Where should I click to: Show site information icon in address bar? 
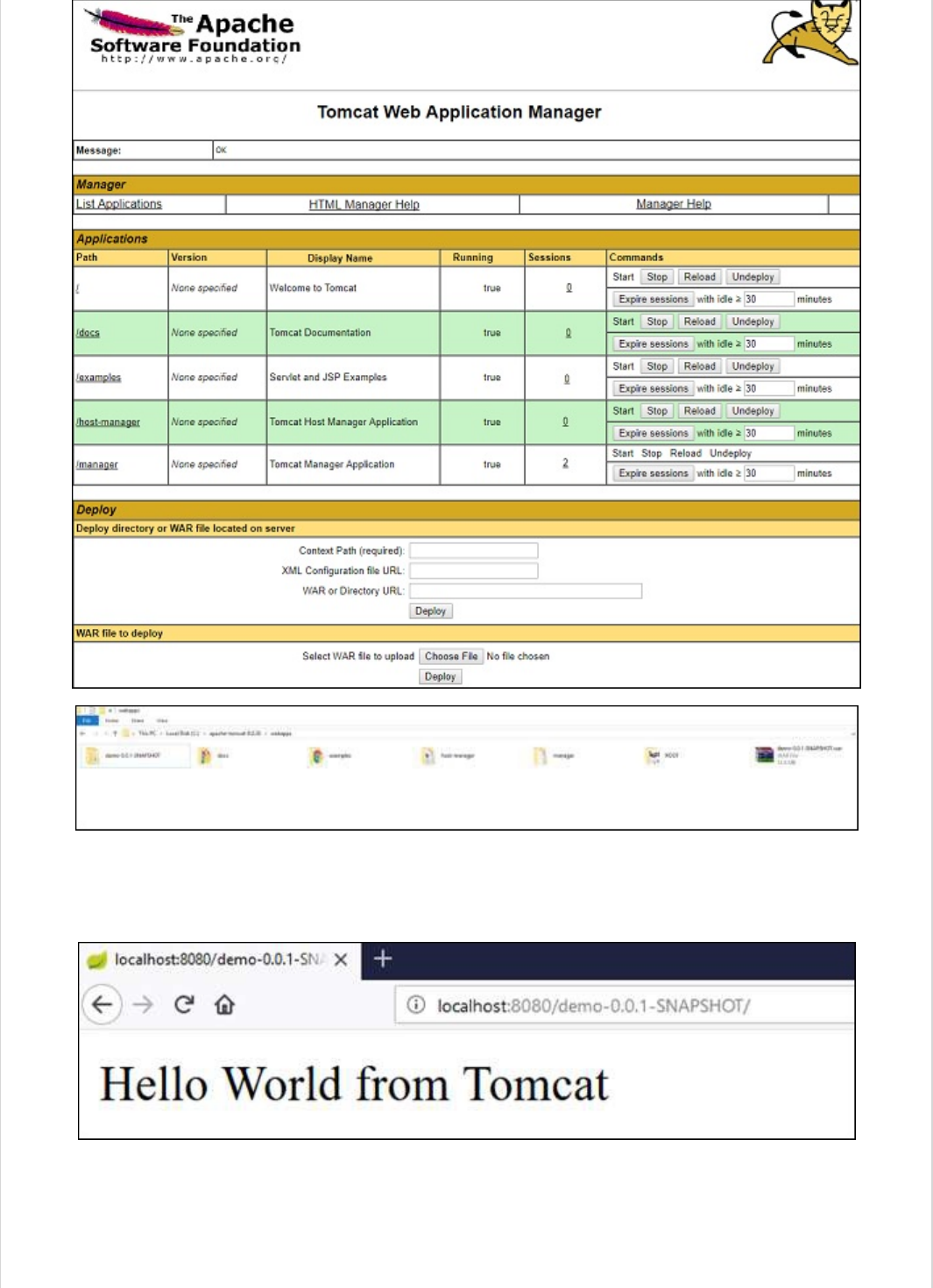[x=417, y=1005]
